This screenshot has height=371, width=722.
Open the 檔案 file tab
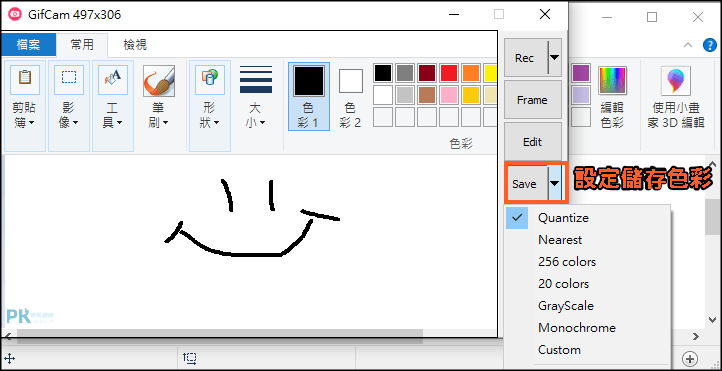(x=29, y=45)
